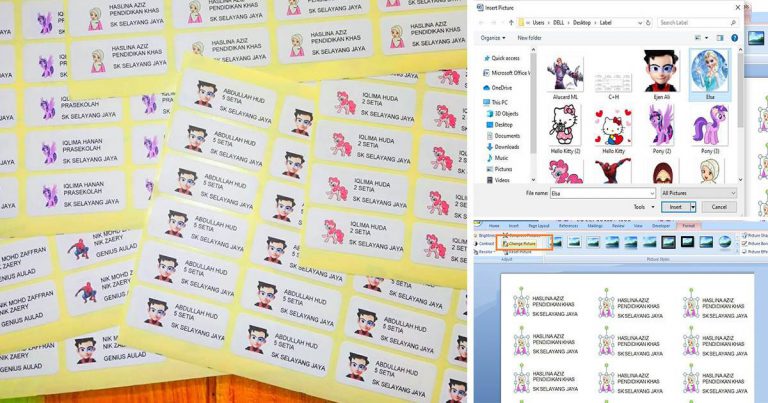
Task: Select the Hello Kitty (2) image
Action: [x=565, y=130]
